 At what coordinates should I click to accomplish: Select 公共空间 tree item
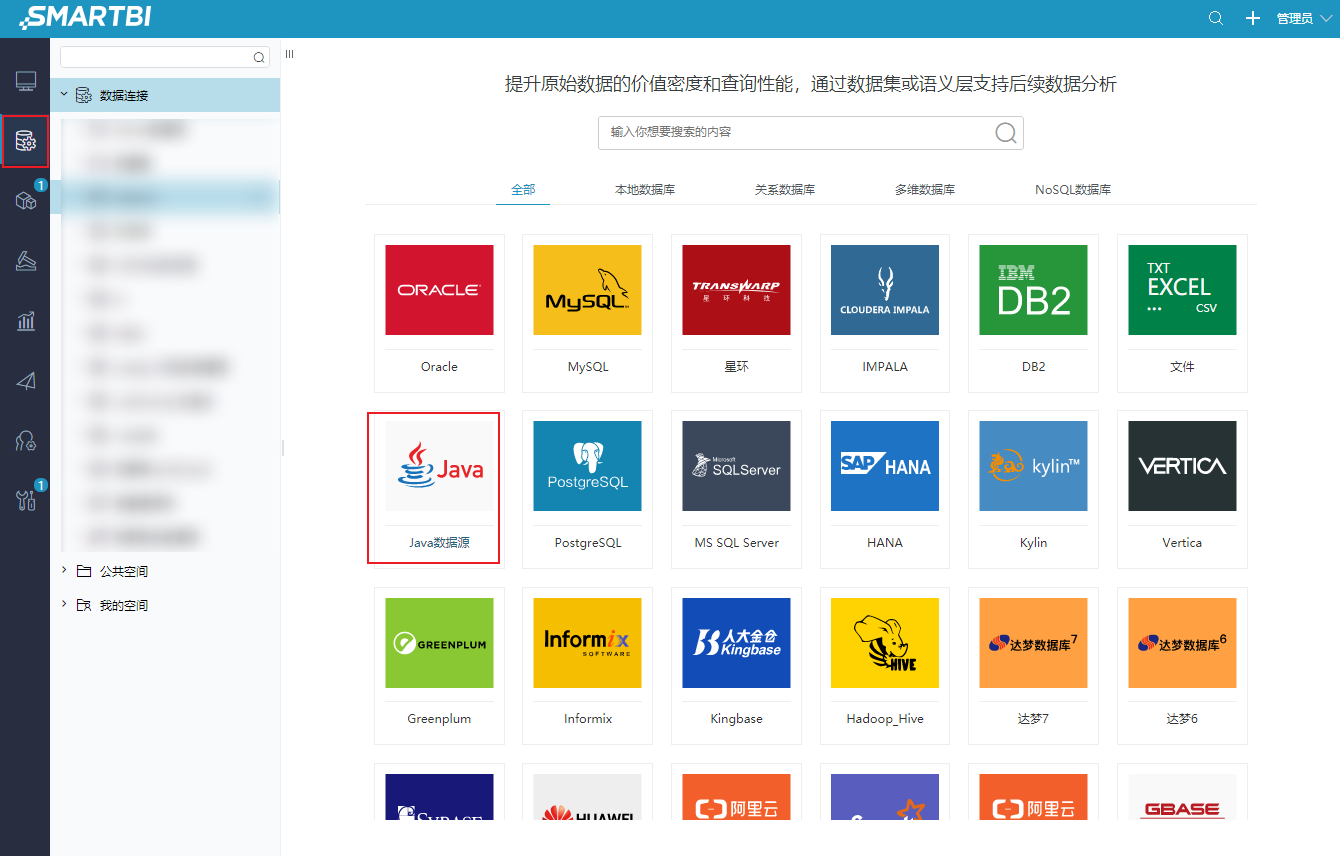(124, 572)
